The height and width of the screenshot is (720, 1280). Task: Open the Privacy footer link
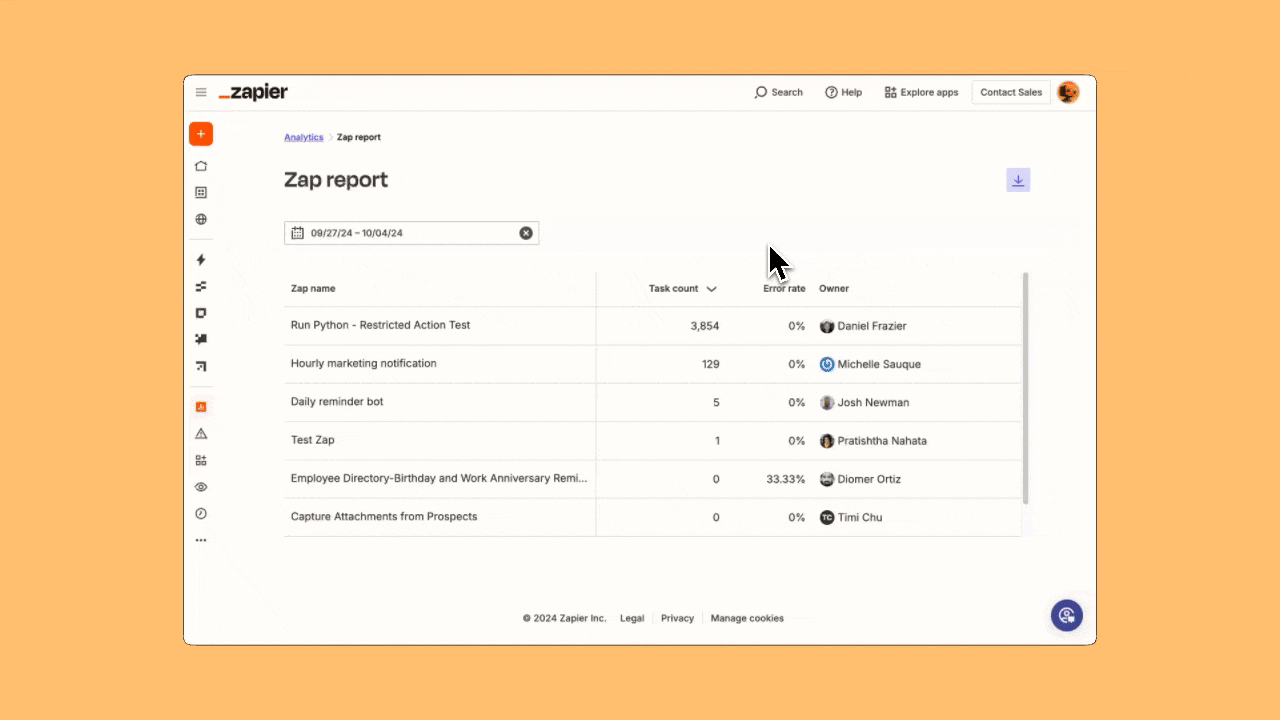tap(677, 618)
